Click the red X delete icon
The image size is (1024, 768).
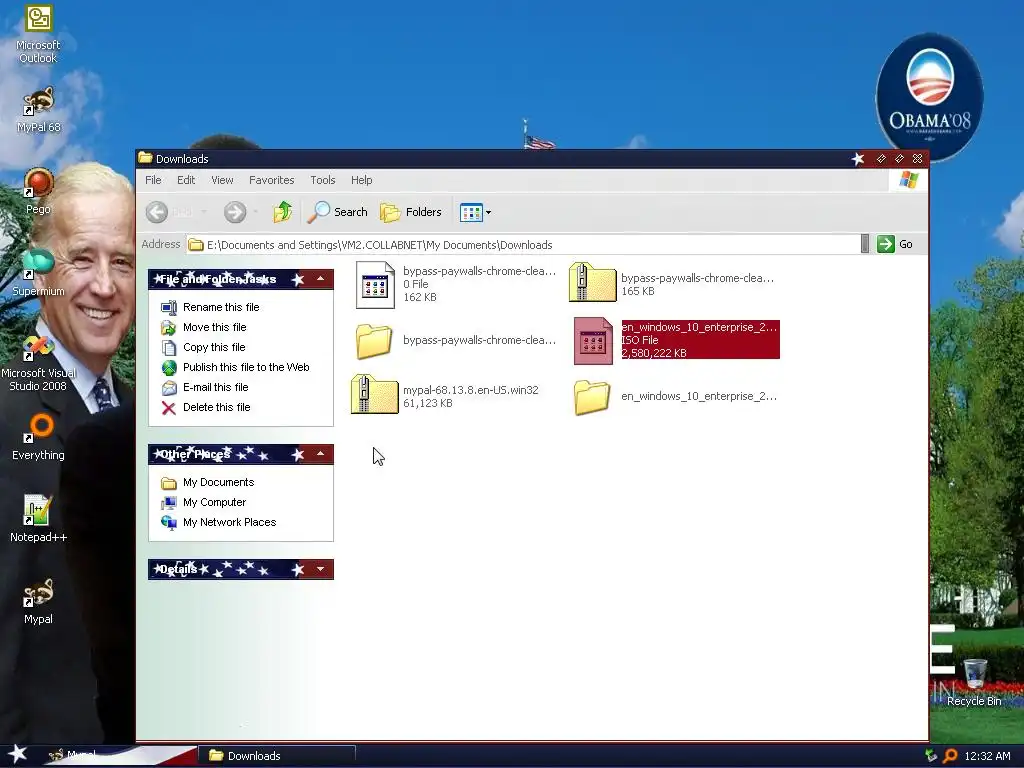tap(168, 408)
